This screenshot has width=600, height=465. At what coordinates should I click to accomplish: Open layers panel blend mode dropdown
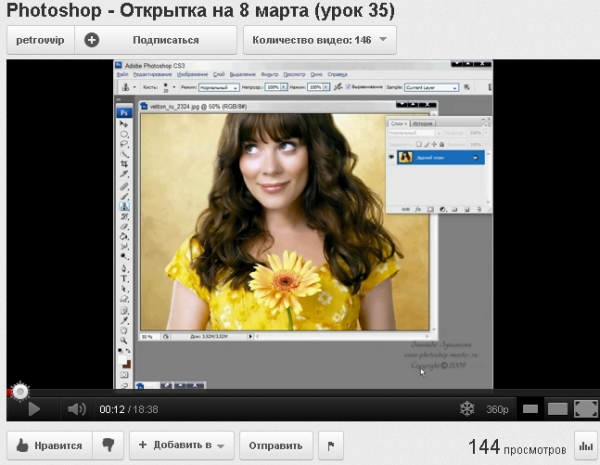tap(415, 133)
